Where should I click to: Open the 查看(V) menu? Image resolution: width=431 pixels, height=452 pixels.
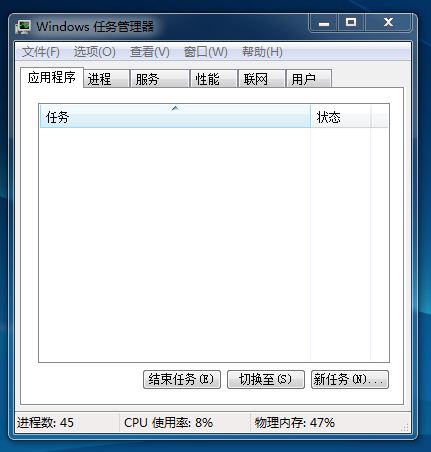[150, 52]
